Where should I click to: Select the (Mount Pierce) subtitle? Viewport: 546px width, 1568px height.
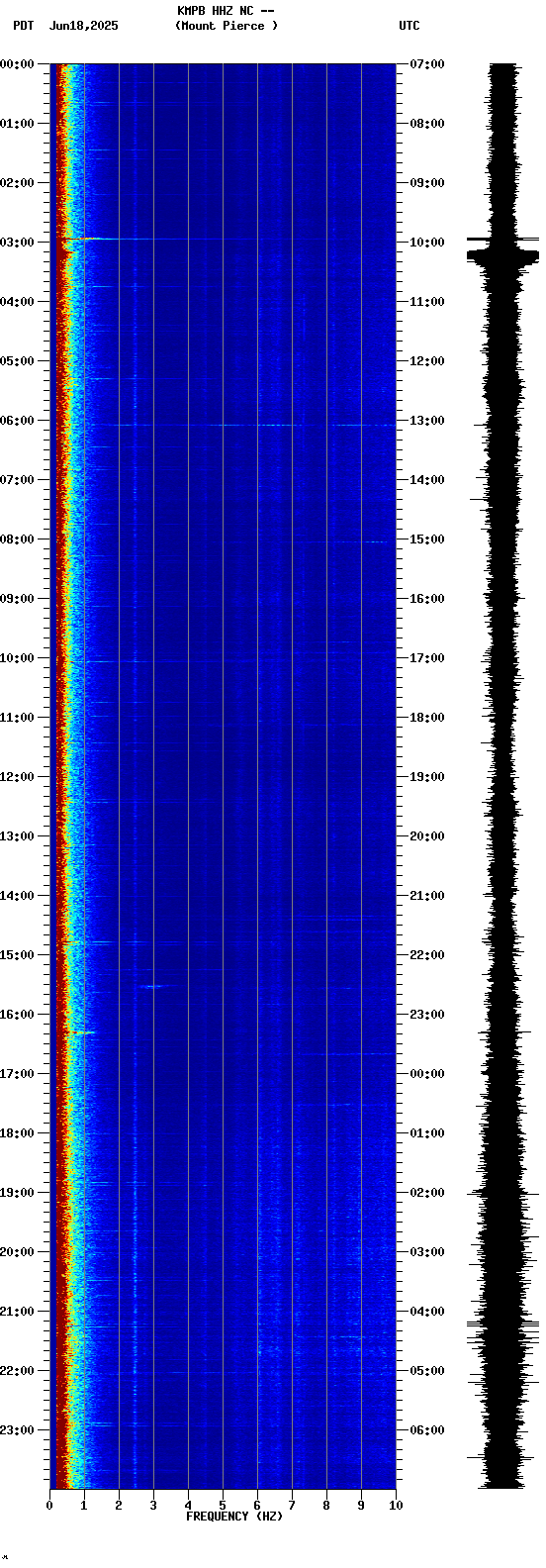pyautogui.click(x=227, y=26)
